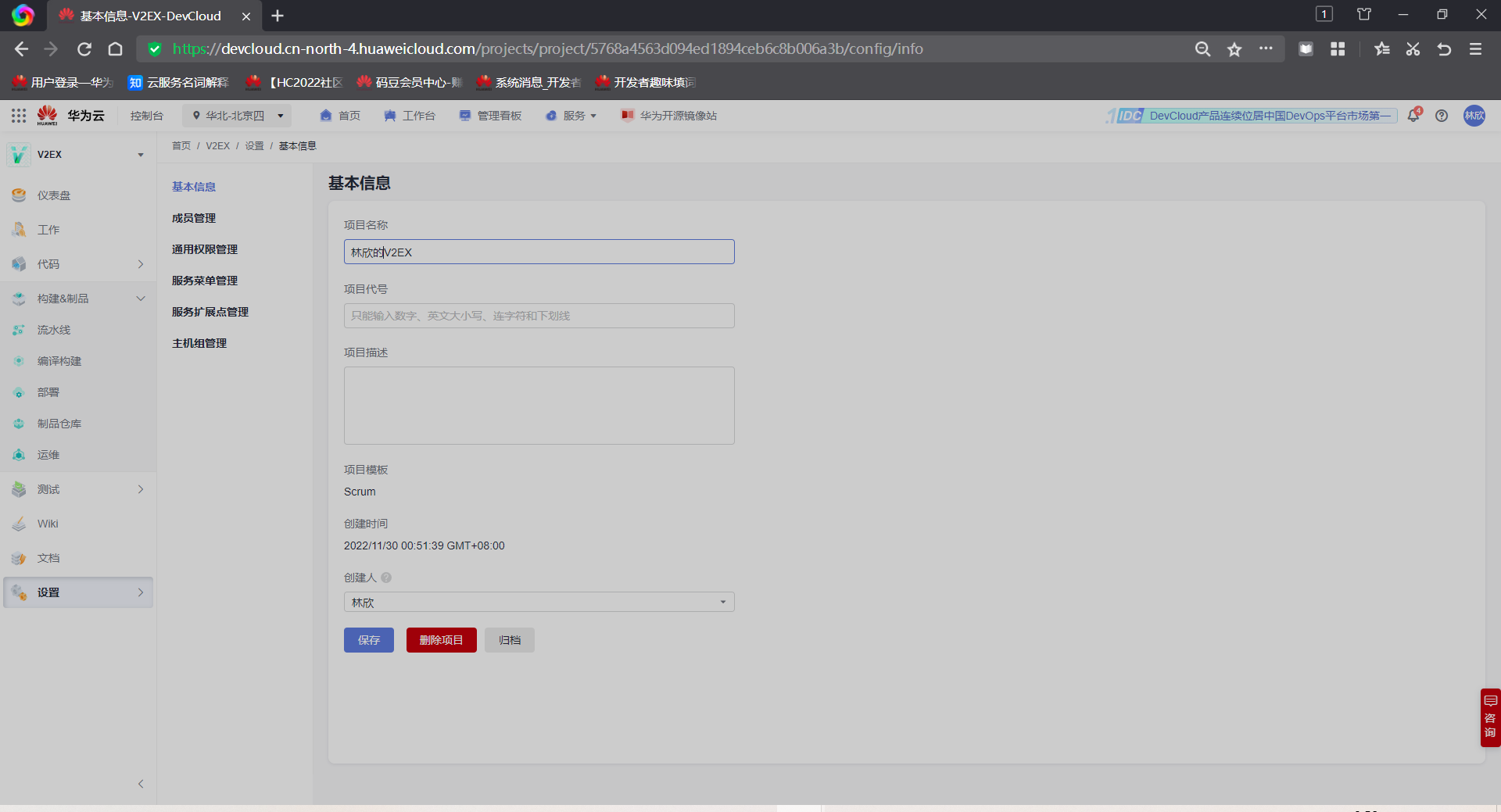Go to 首页 in top navigation
1501x812 pixels.
point(340,116)
